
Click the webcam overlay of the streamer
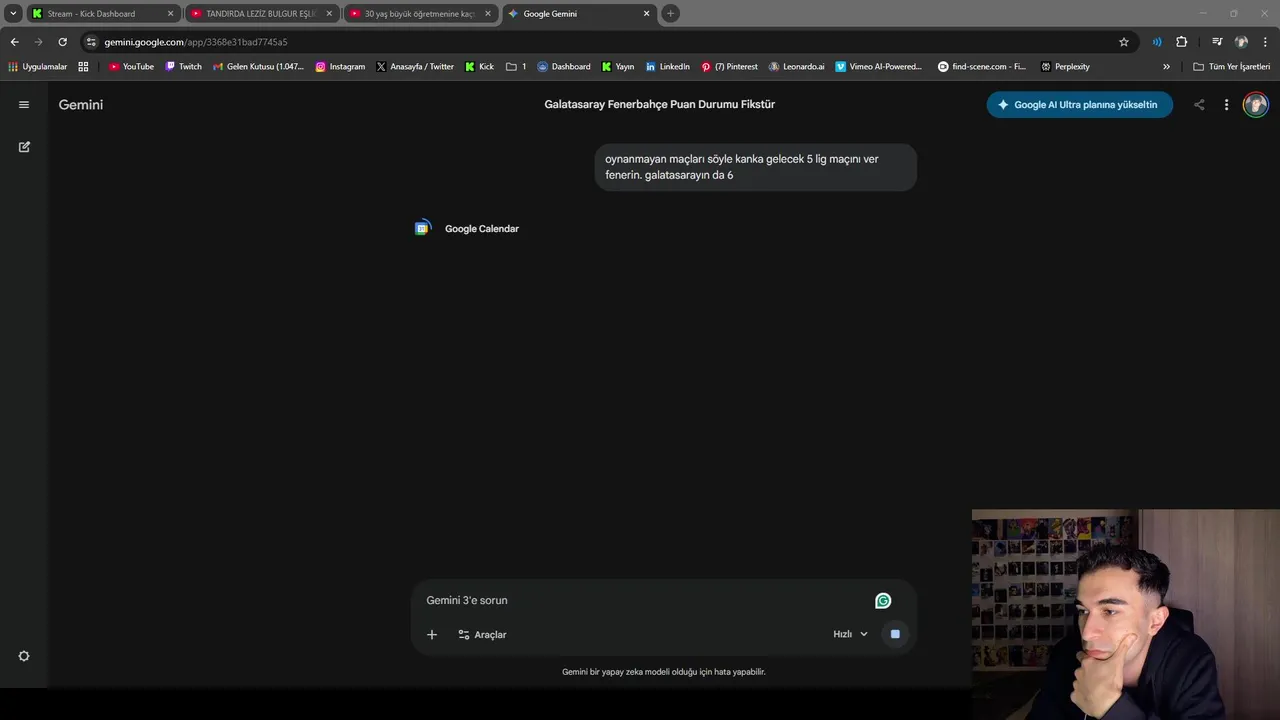pos(1126,615)
